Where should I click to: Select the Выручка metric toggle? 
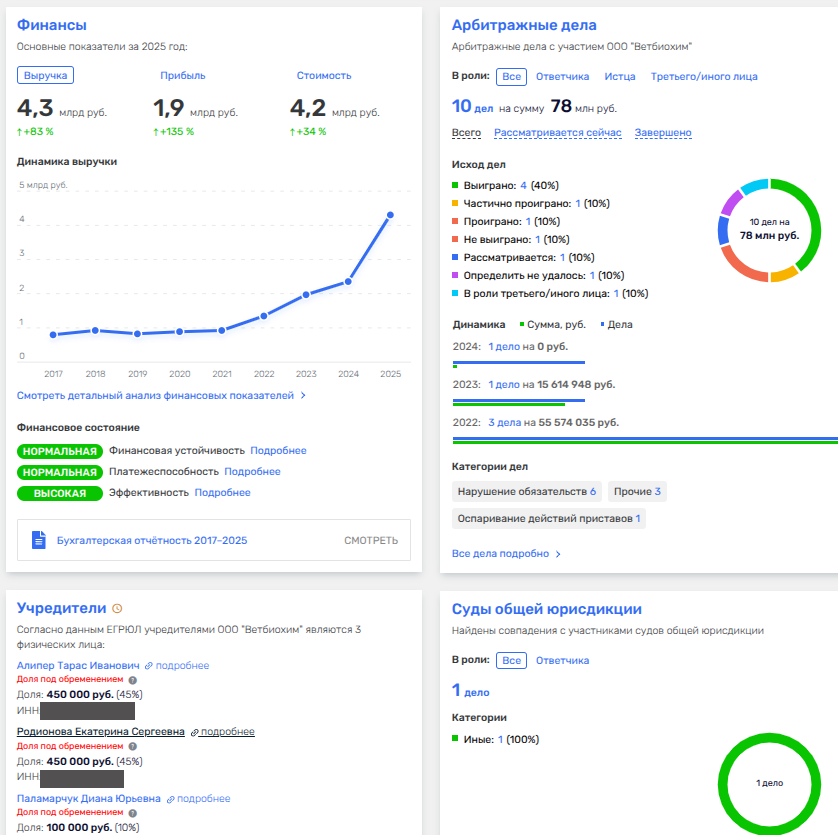pos(45,75)
